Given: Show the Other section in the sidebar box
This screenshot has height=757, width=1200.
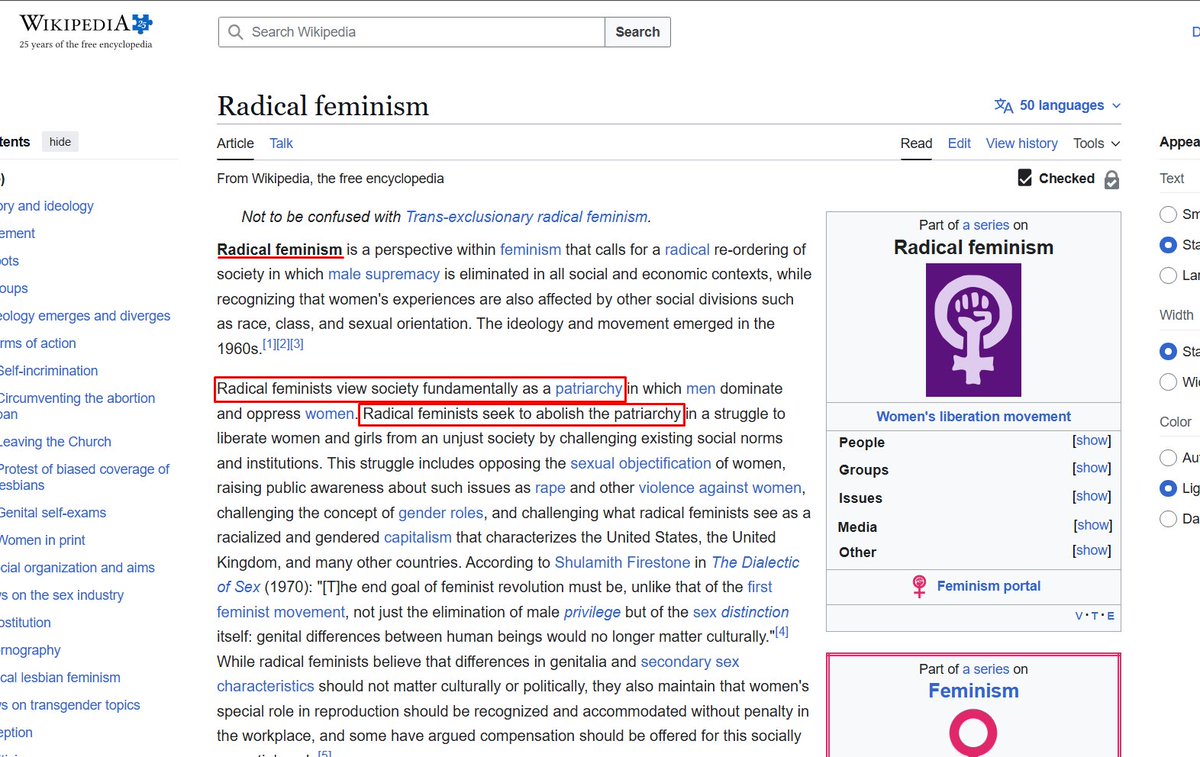Looking at the screenshot, I should pyautogui.click(x=1091, y=550).
